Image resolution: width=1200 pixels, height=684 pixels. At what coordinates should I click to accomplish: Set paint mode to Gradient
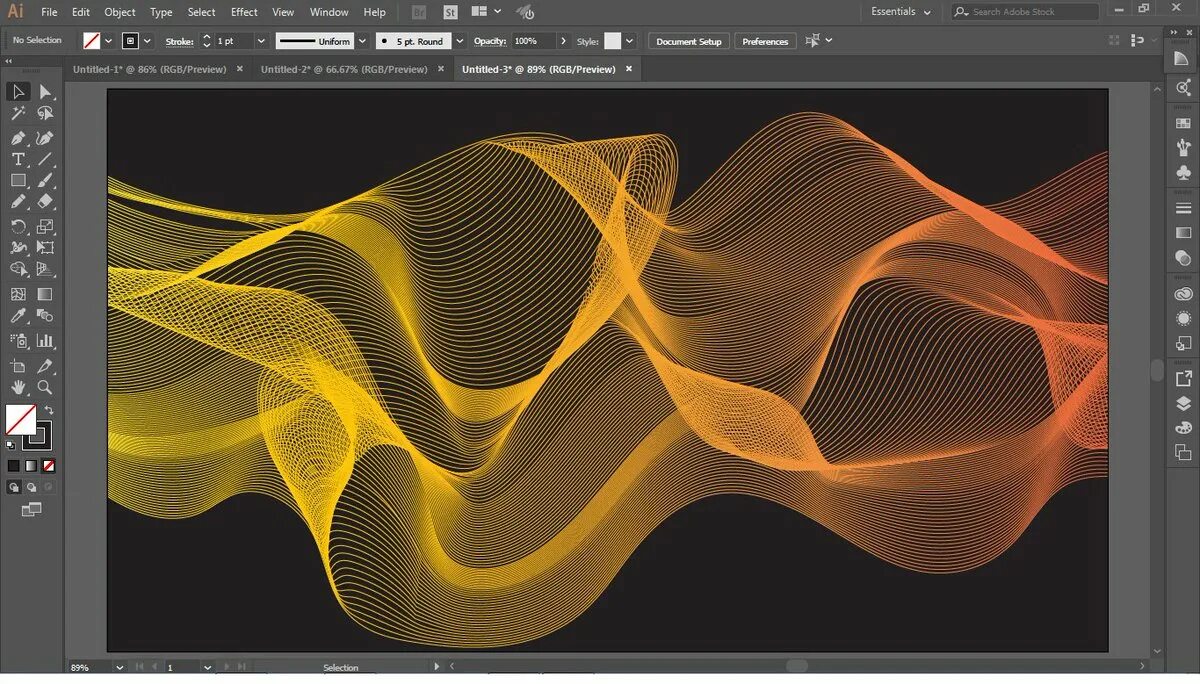click(31, 466)
